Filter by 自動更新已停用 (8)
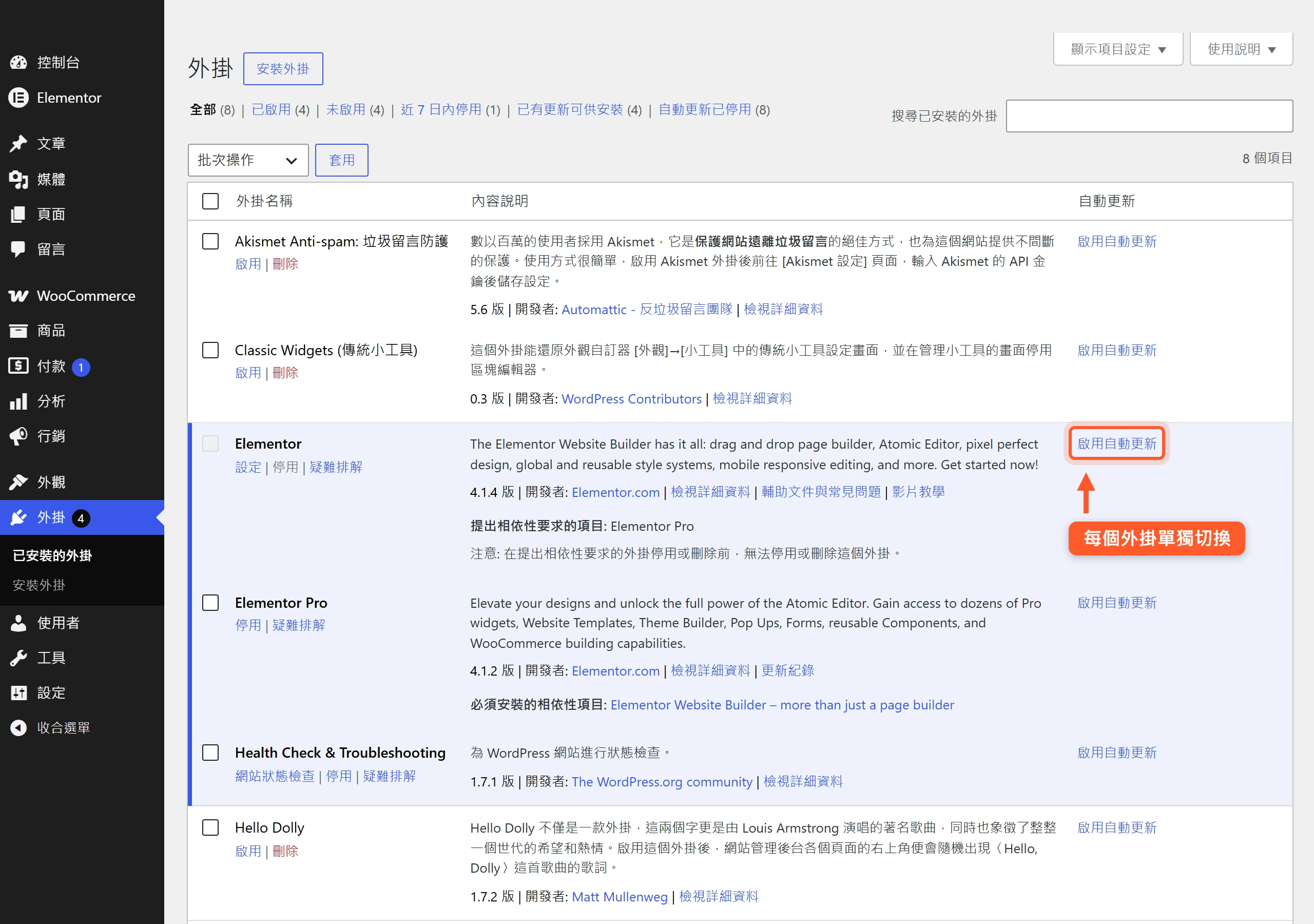Image resolution: width=1314 pixels, height=924 pixels. click(x=714, y=109)
